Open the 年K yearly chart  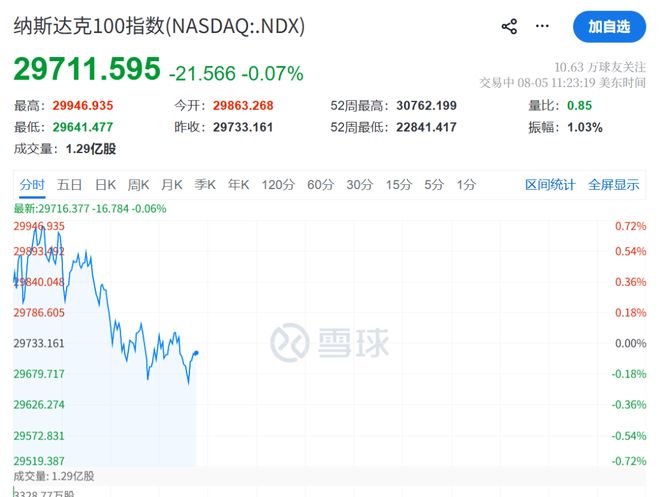pos(238,185)
